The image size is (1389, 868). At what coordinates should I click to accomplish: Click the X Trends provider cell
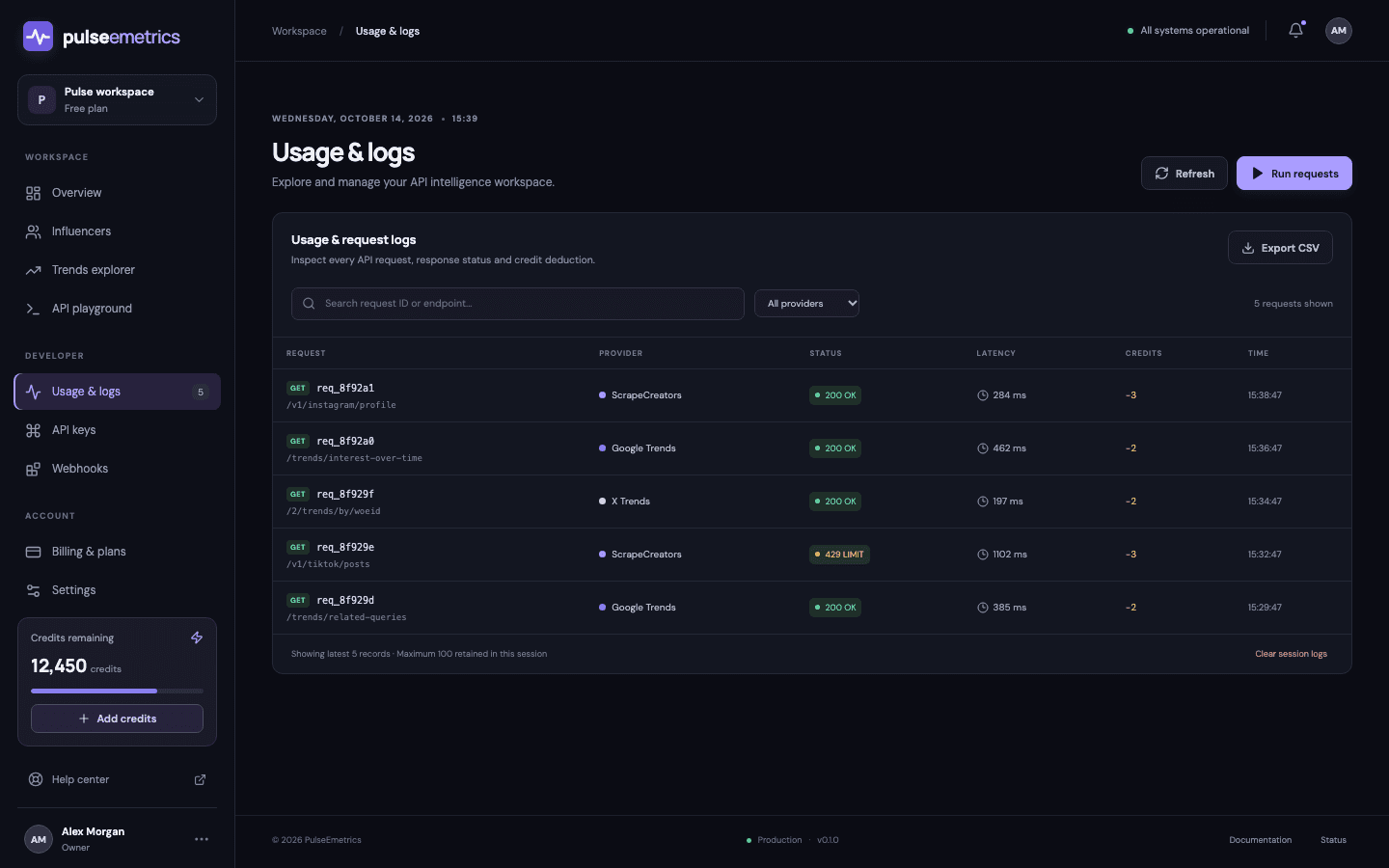point(624,502)
